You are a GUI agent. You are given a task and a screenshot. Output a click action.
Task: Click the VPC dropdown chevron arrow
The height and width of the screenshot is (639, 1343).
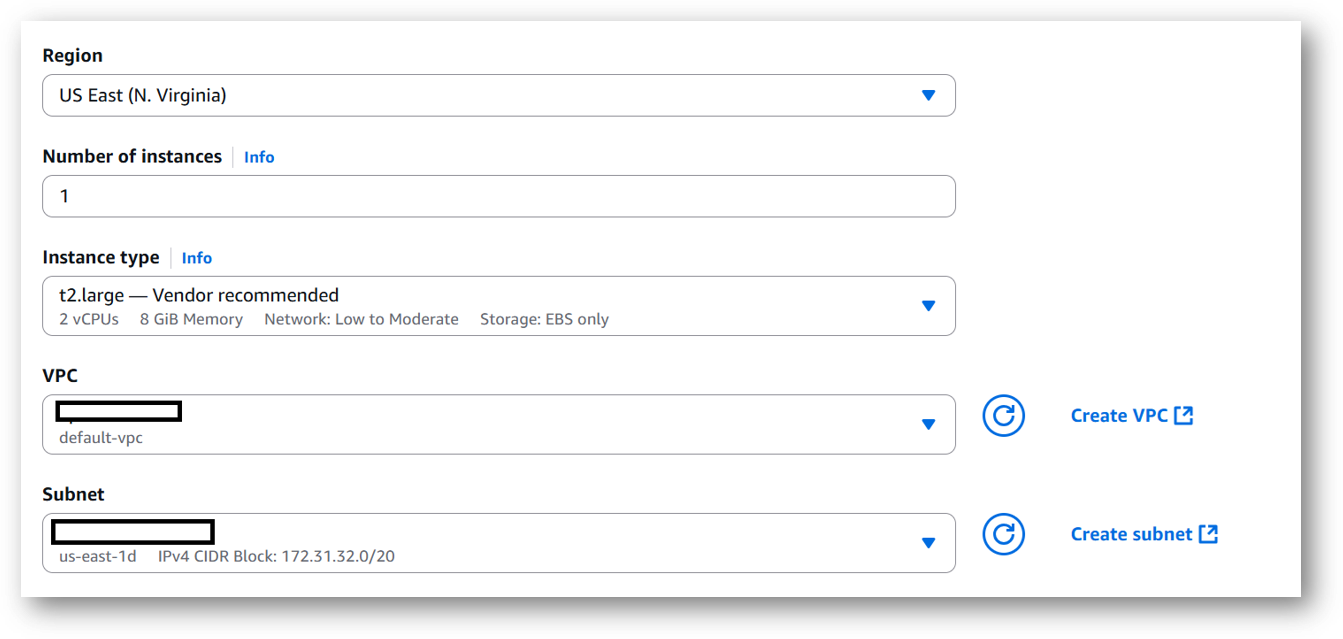click(928, 424)
